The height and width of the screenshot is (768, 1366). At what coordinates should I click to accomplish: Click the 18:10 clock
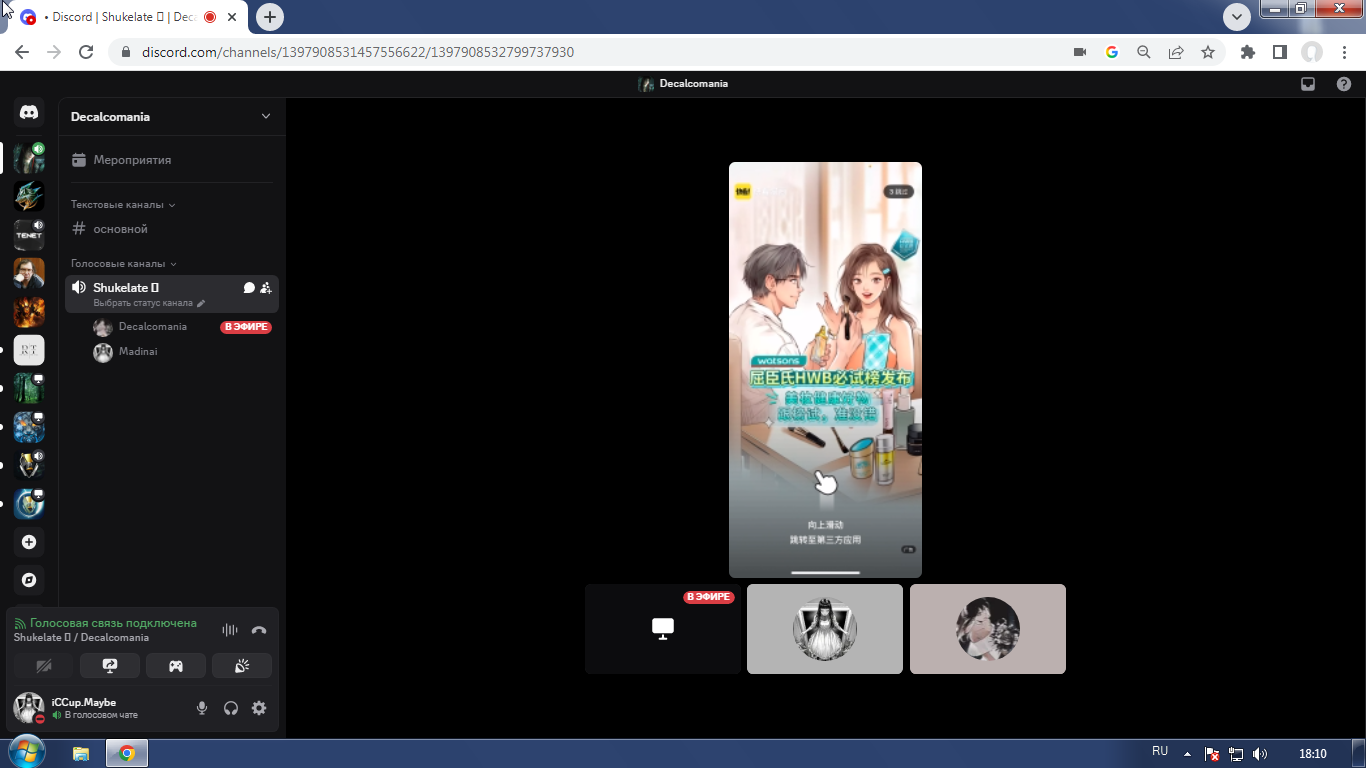click(1312, 754)
